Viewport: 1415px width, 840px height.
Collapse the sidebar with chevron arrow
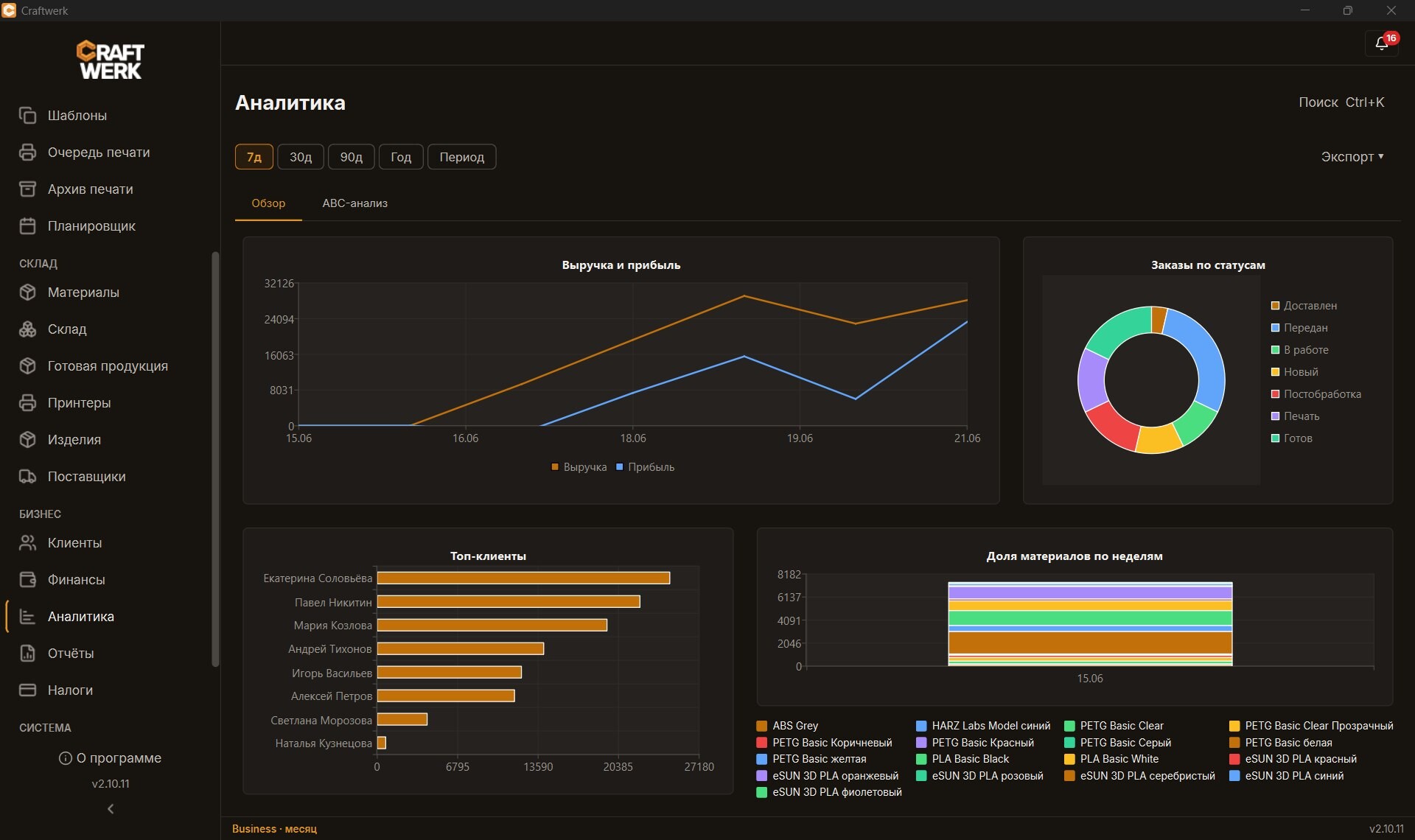click(111, 809)
